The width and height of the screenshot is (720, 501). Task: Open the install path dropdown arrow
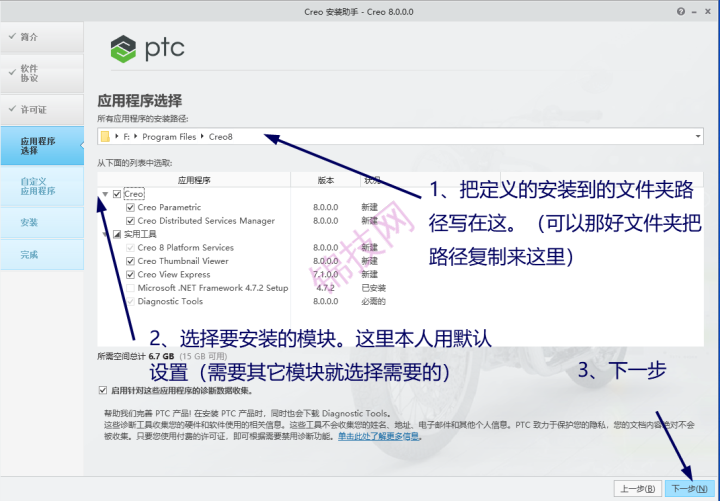click(698, 136)
